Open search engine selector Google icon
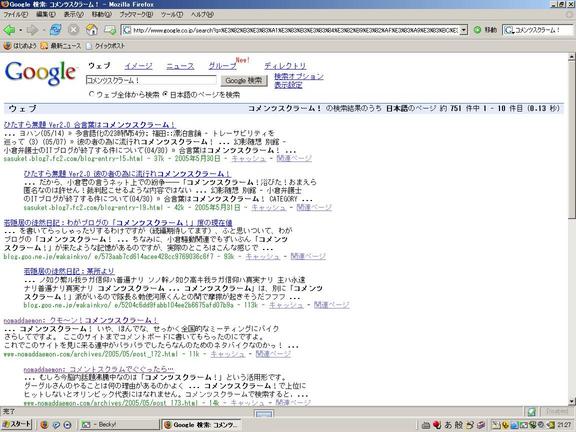Screen dimensions: 576x432 (x=509, y=30)
